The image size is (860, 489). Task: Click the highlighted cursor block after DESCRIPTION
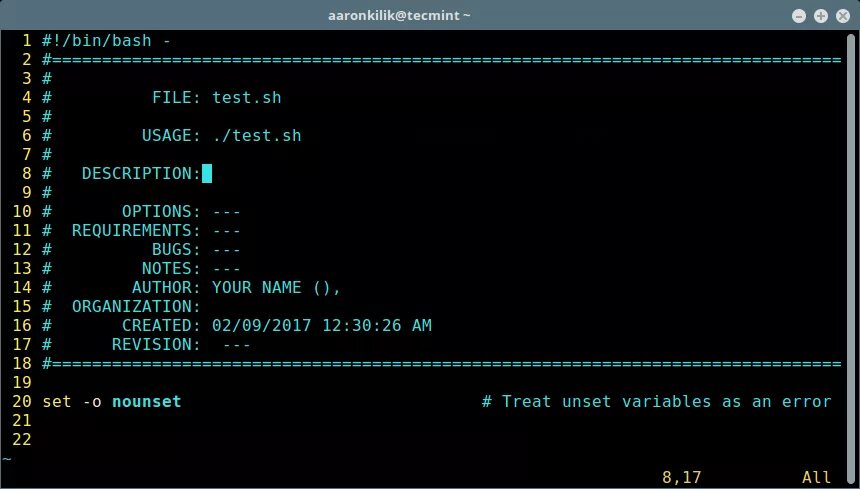point(207,173)
